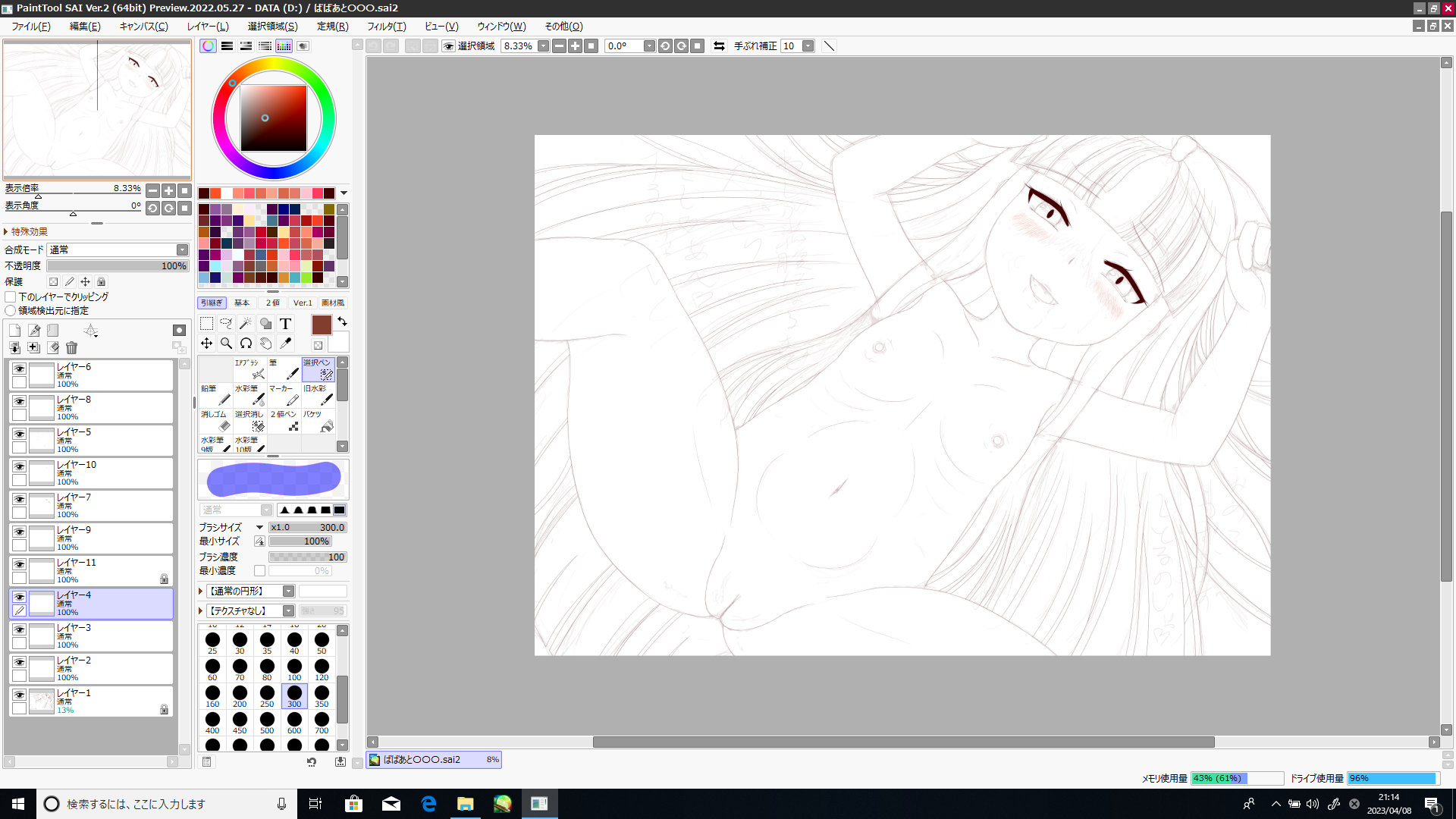Select brush size 300 preset
Image resolution: width=1456 pixels, height=819 pixels.
pos(294,696)
